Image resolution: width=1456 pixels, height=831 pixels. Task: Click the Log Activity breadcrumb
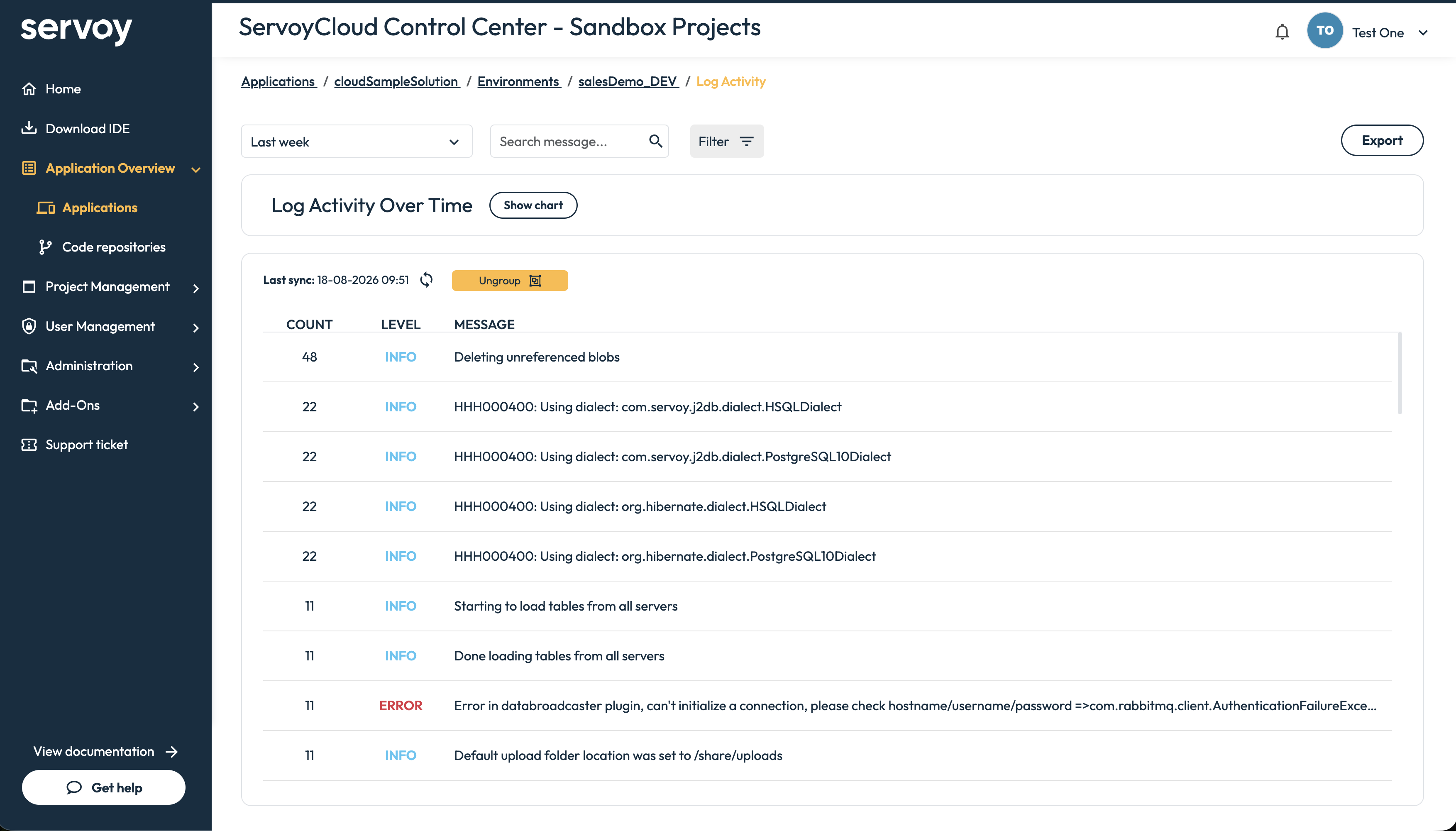[731, 82]
